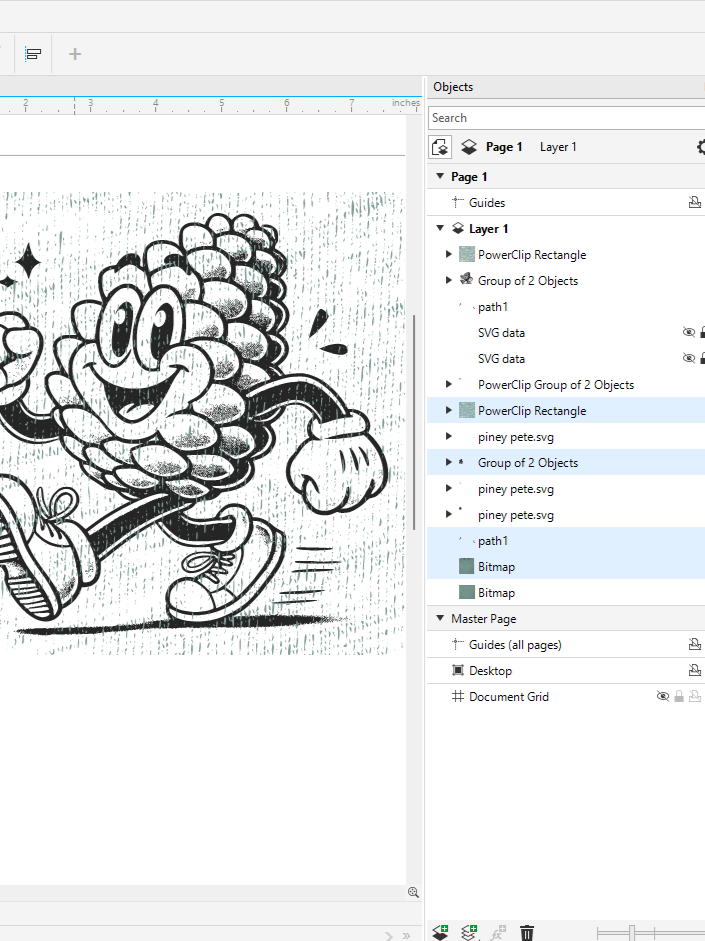This screenshot has width=705, height=941.
Task: Click the show object properties view icon
Action: [440, 147]
